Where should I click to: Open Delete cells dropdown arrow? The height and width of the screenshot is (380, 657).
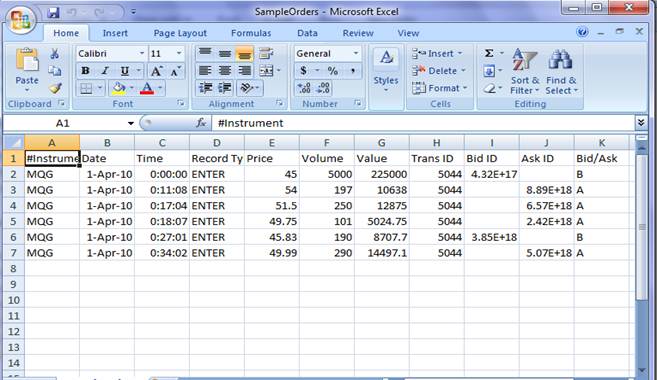coord(463,71)
